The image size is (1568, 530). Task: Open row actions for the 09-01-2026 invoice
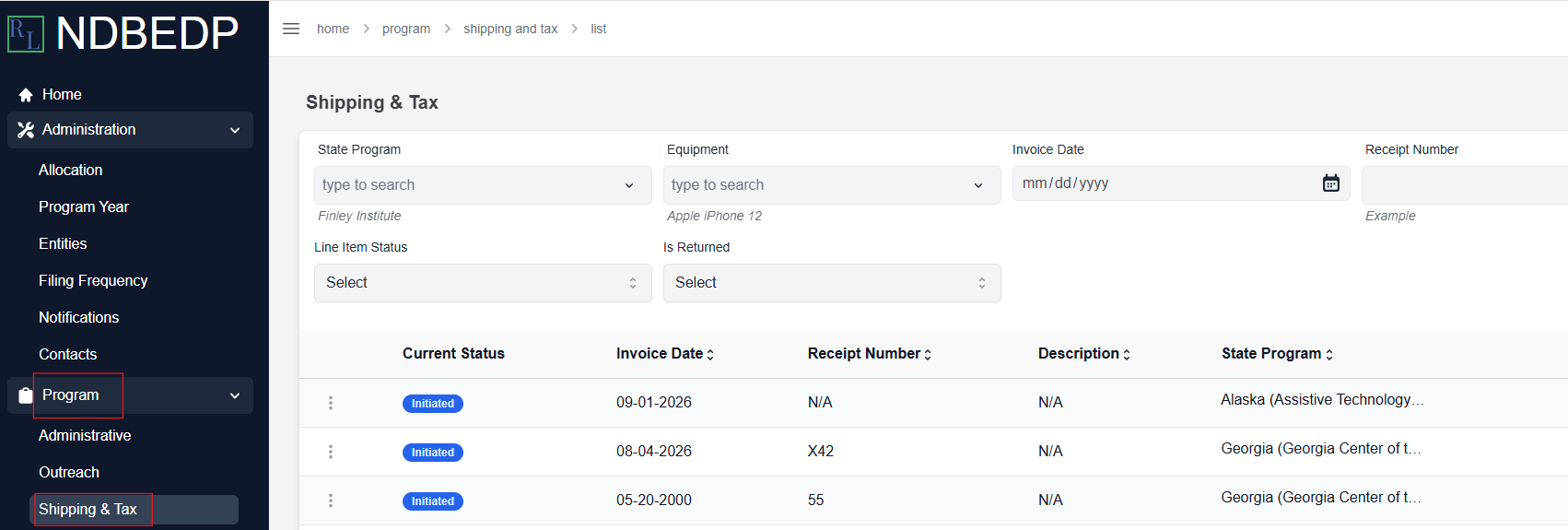pyautogui.click(x=331, y=403)
